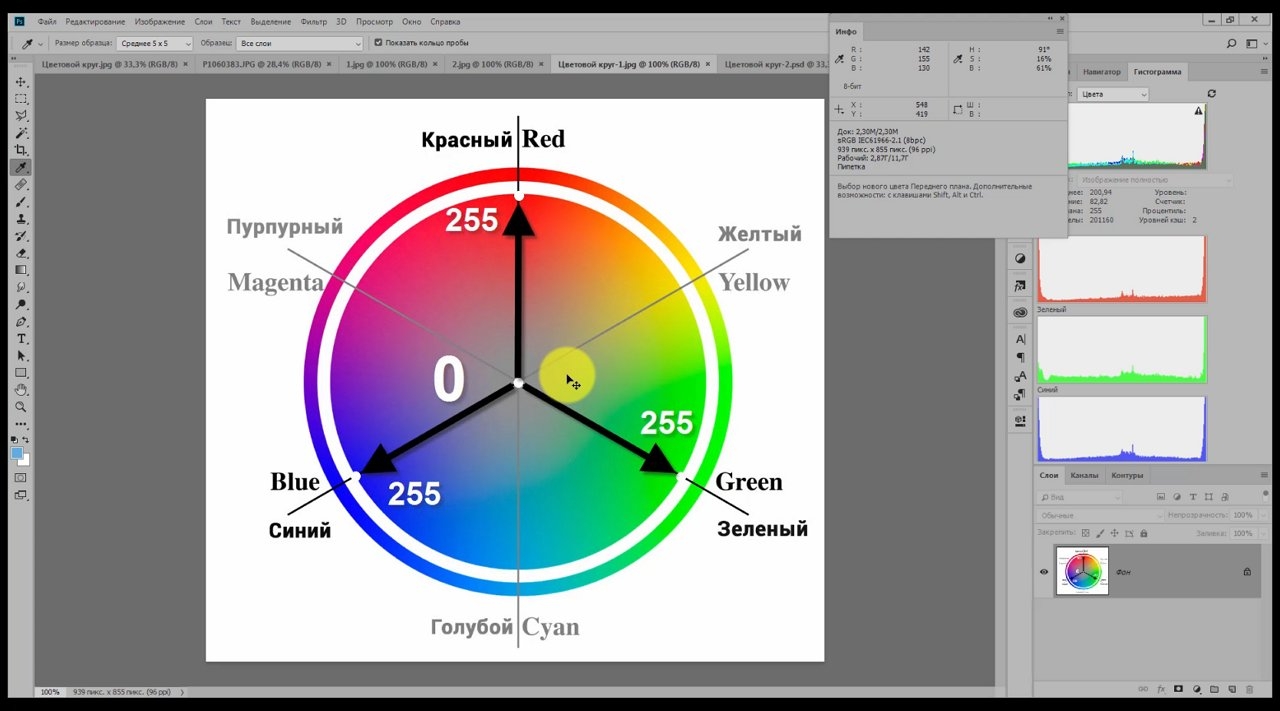Click the link layers icon

1143,689
